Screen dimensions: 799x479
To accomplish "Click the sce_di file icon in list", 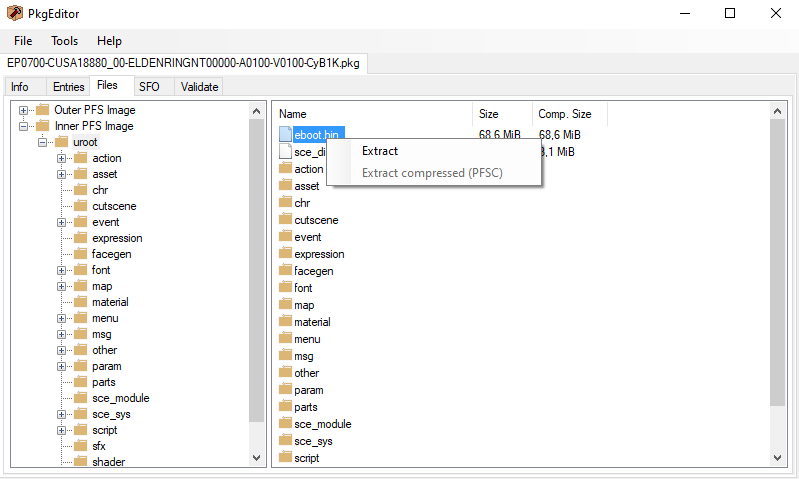I will 285,151.
